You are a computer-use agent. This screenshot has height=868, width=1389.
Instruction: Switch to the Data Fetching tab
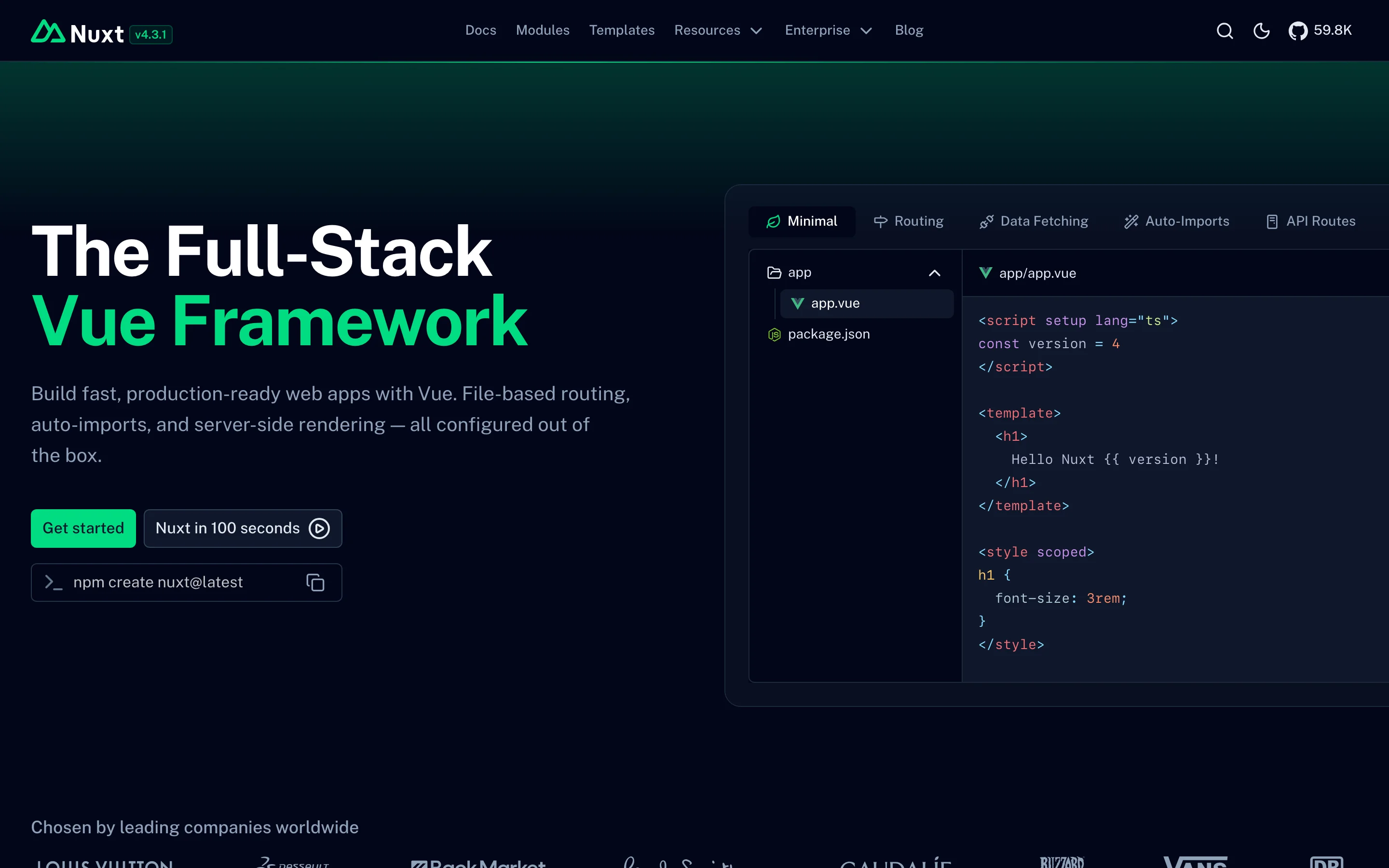pos(1034,222)
